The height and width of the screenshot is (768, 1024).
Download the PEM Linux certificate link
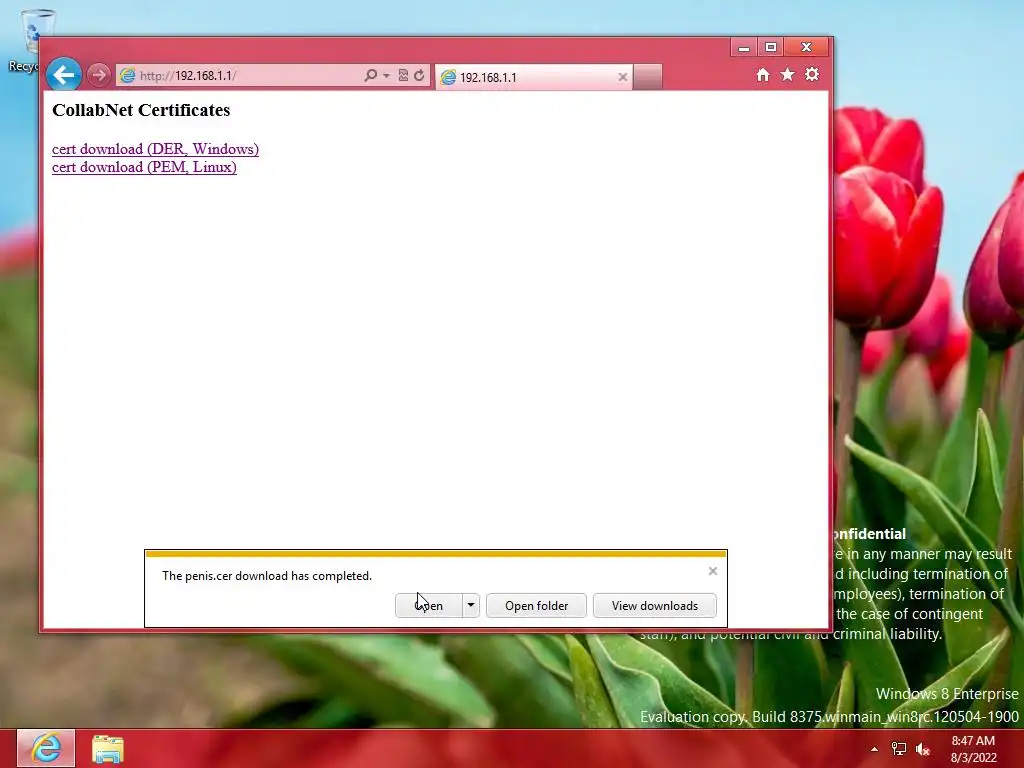click(144, 167)
